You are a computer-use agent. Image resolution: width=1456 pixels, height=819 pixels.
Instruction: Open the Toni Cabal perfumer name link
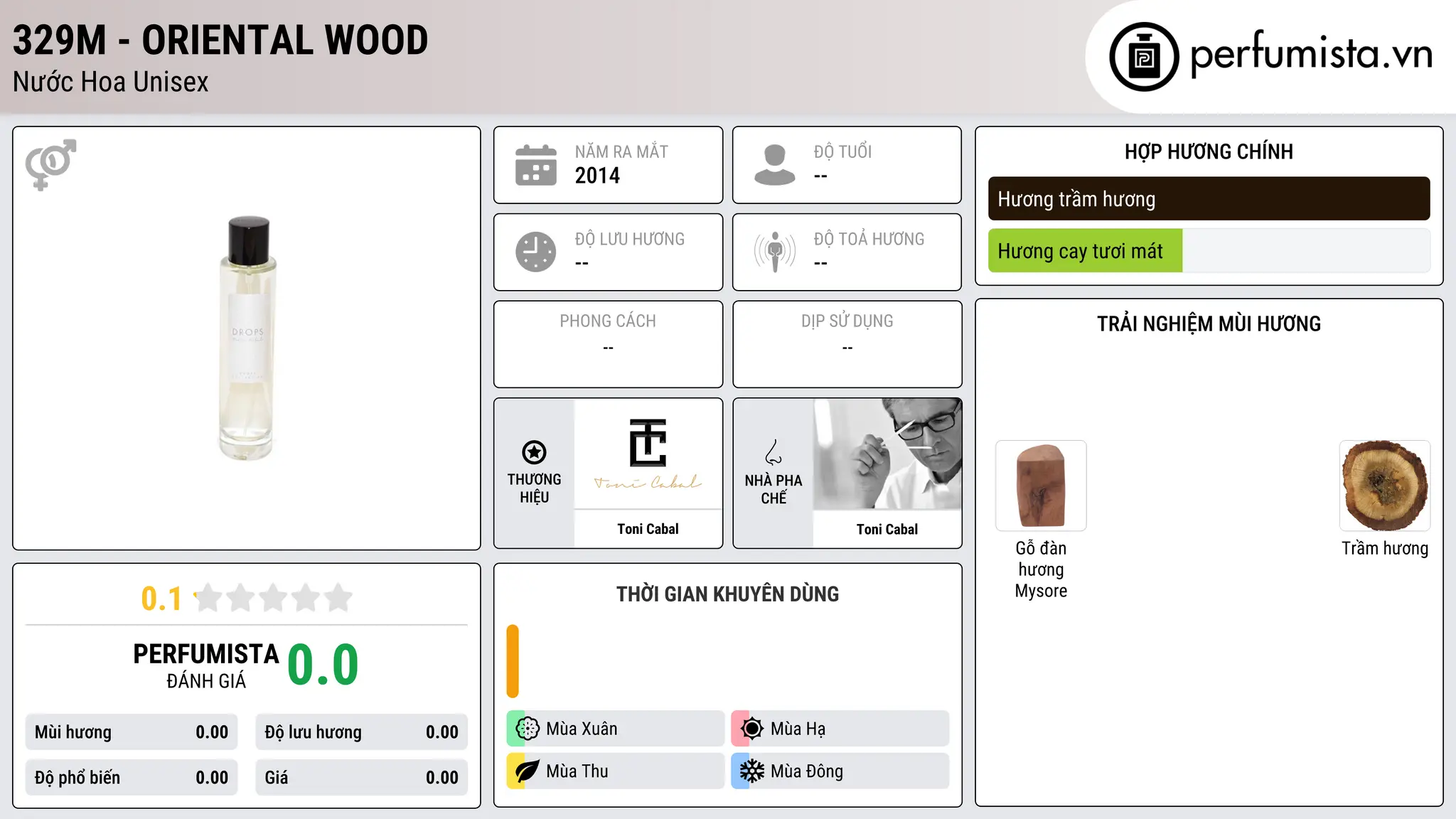(x=887, y=529)
